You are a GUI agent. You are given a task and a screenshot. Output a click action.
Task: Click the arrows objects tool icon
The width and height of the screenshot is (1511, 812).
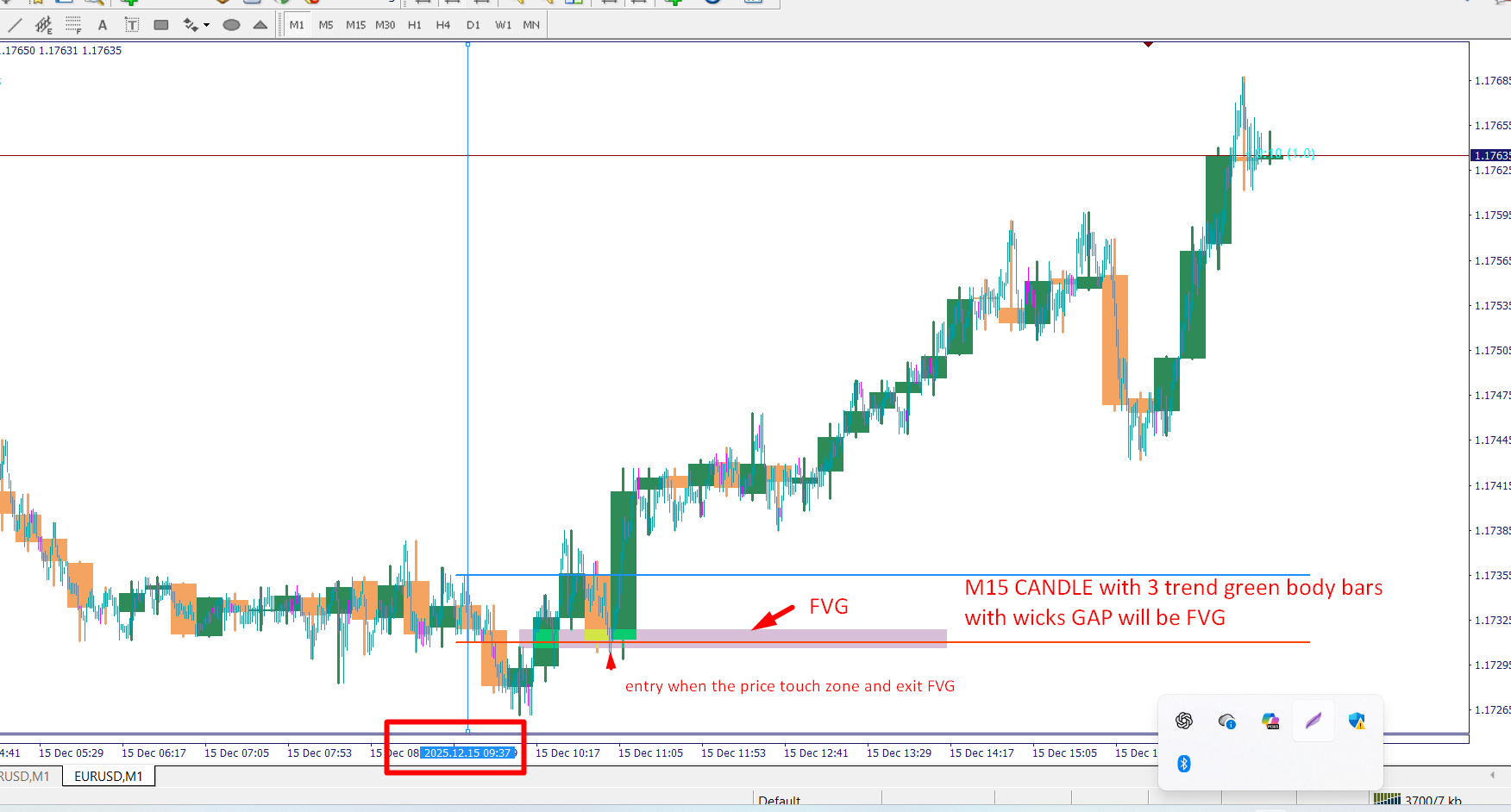point(191,25)
